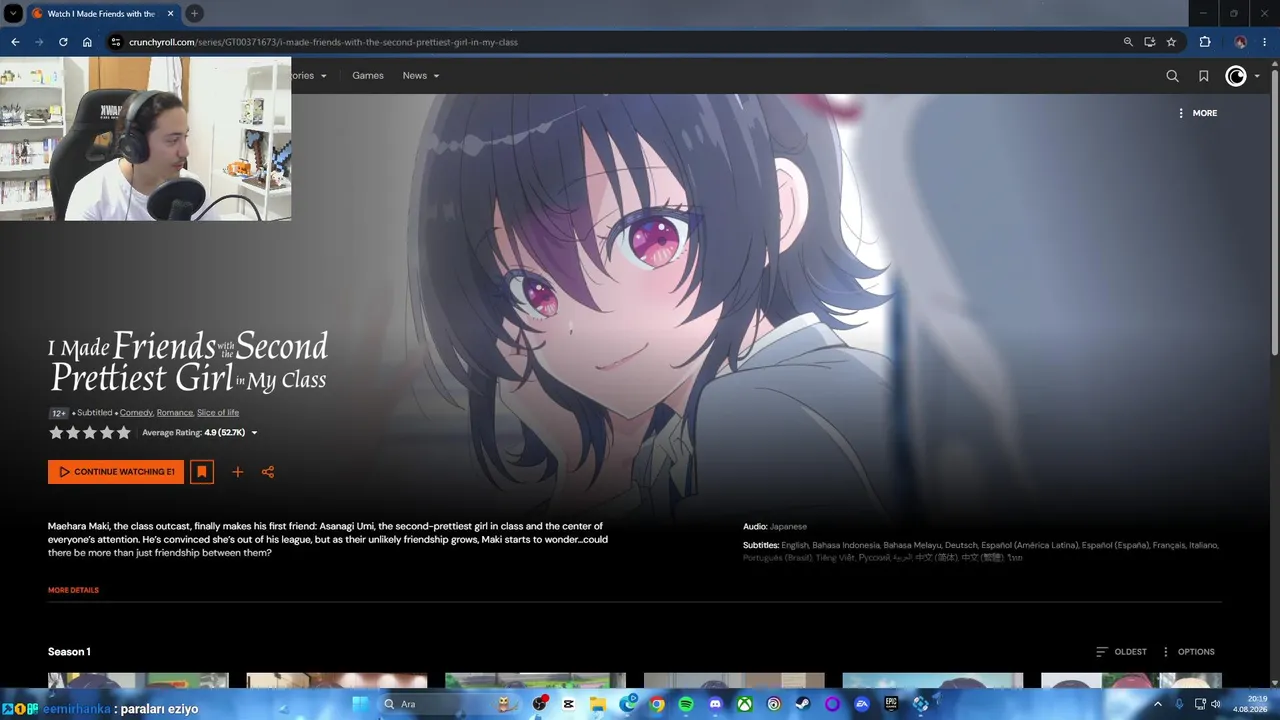
Task: Open the Windows Start menu
Action: (361, 704)
